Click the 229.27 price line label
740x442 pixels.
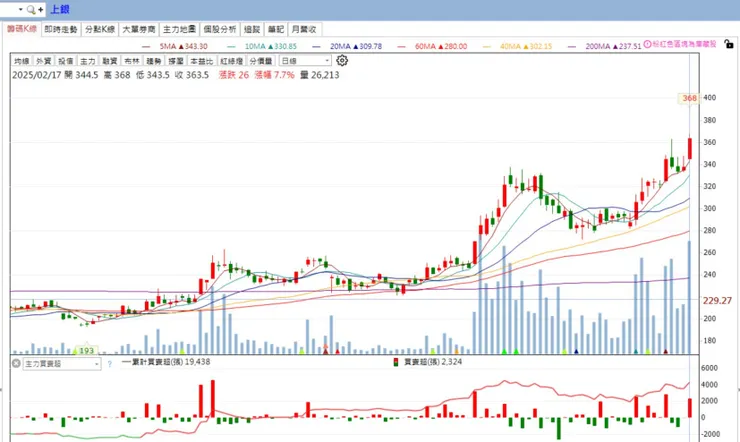(x=717, y=300)
